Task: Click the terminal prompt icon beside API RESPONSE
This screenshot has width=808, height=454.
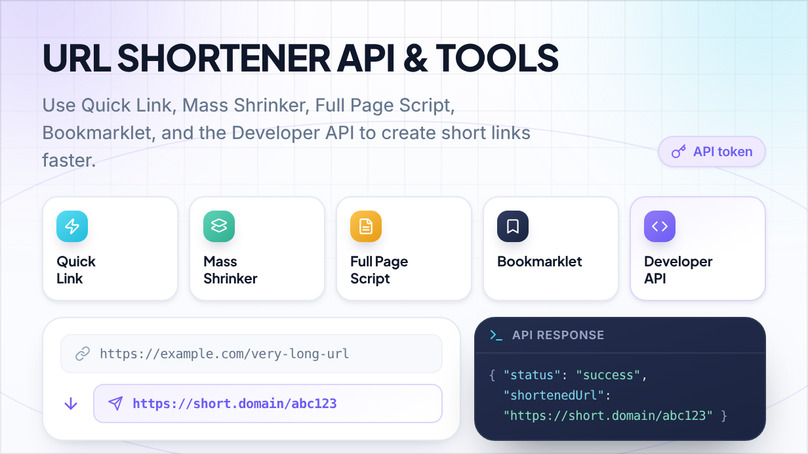Action: (496, 335)
